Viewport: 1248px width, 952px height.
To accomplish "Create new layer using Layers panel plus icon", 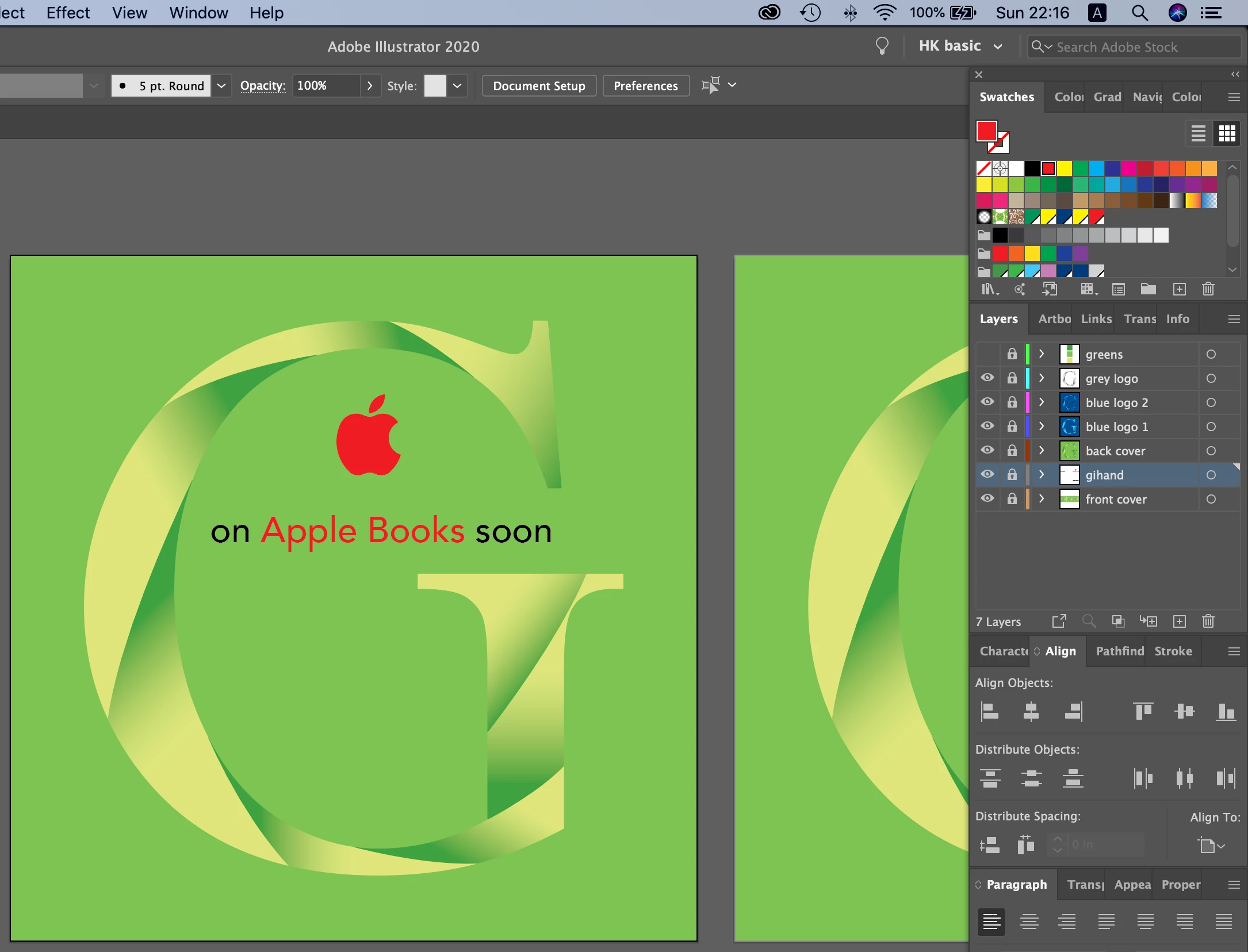I will 1179,621.
